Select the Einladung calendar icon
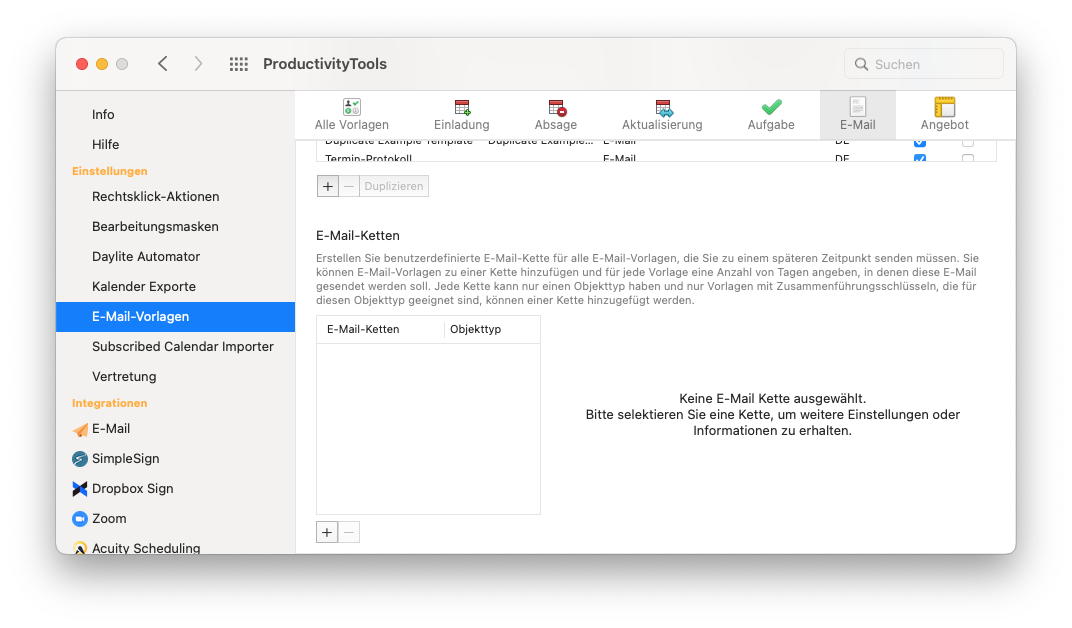Viewport: 1072px width, 628px height. coord(462,107)
